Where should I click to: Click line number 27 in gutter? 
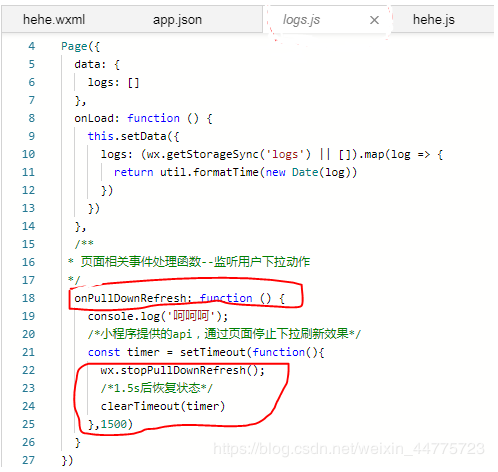[28, 460]
